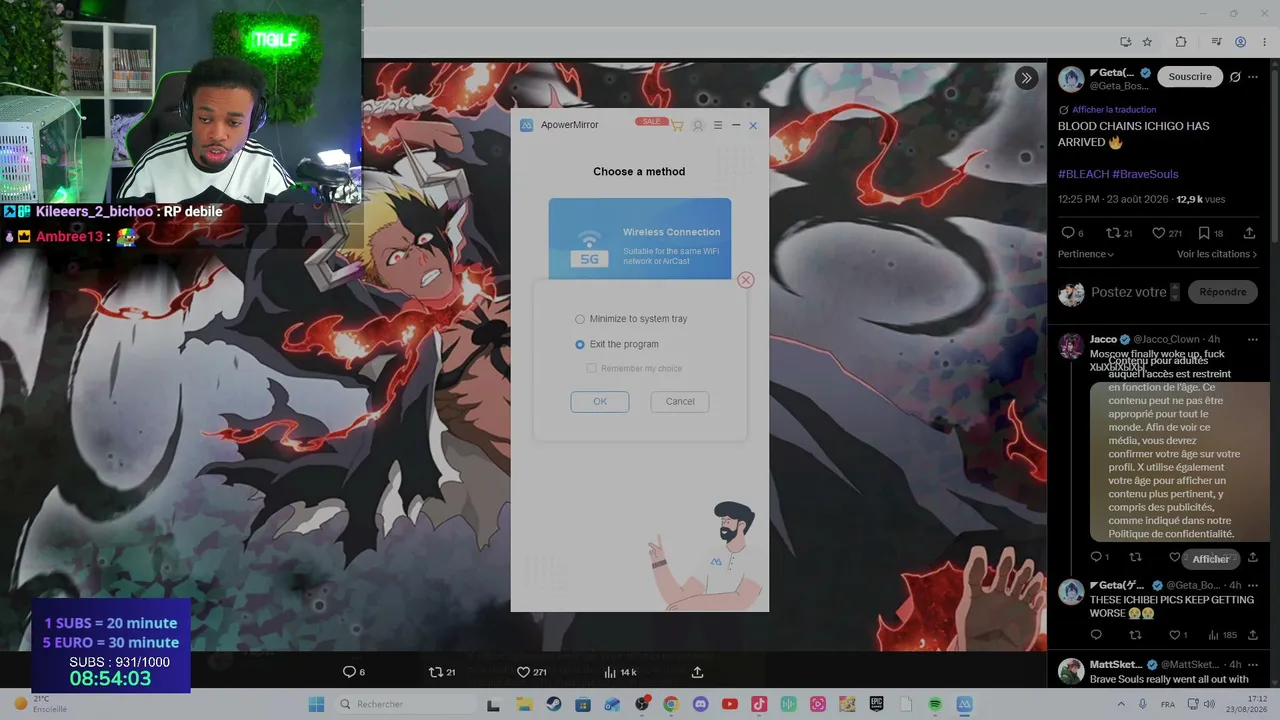Open the ApowerMirror account profile icon
1280x720 pixels.
(698, 126)
